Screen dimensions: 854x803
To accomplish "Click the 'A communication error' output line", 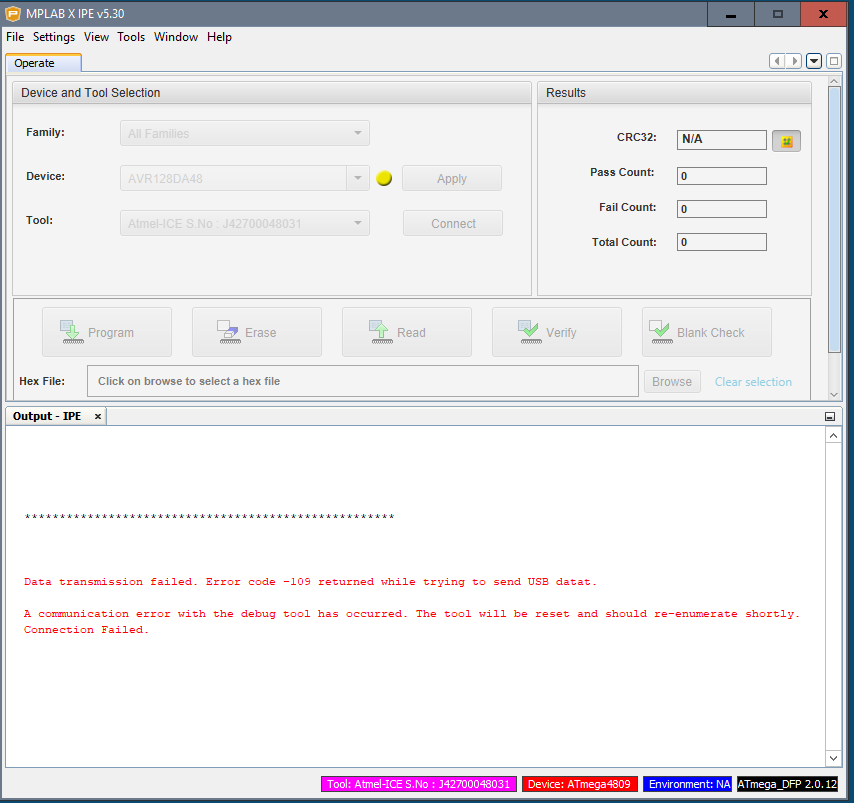I will (x=412, y=614).
